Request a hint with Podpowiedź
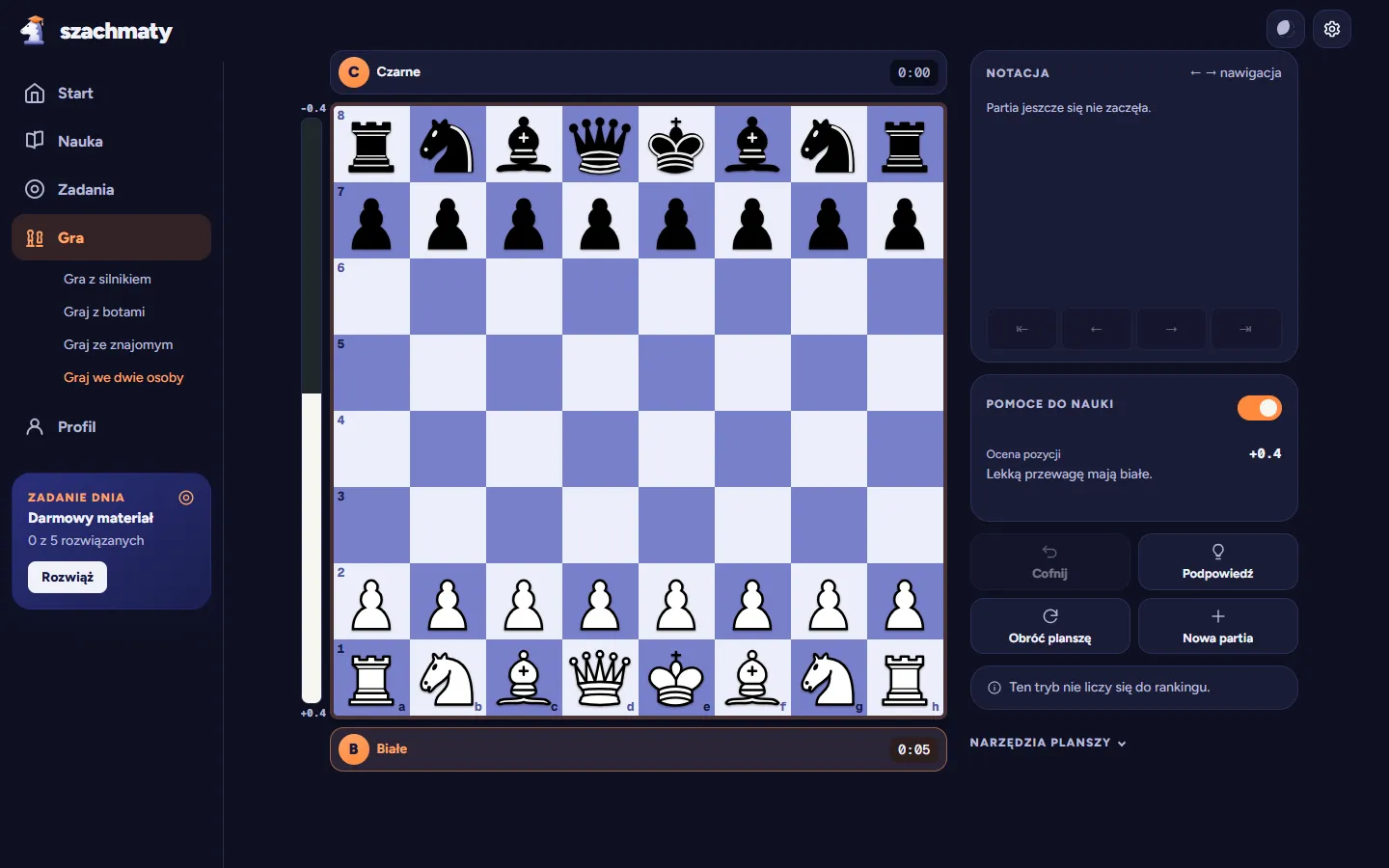This screenshot has width=1389, height=868. tap(1217, 561)
